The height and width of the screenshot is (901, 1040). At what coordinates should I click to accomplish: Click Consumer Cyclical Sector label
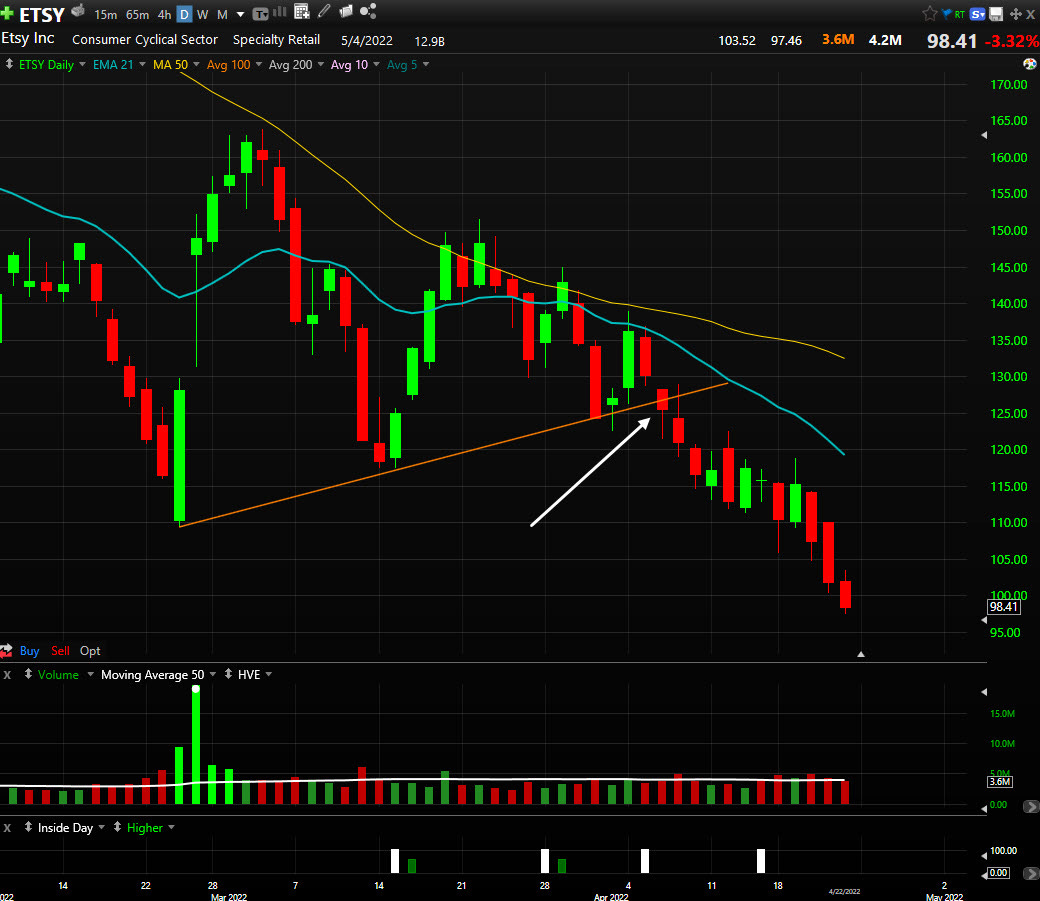pos(145,40)
